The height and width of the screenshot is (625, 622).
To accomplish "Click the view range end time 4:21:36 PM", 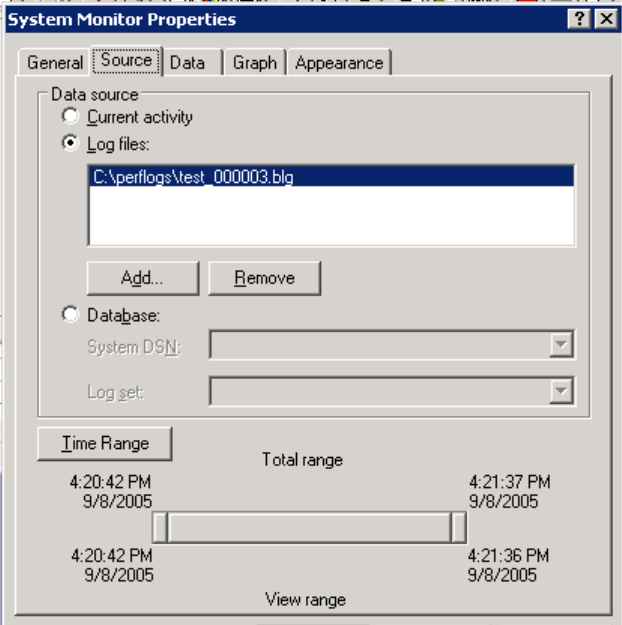I will [508, 556].
